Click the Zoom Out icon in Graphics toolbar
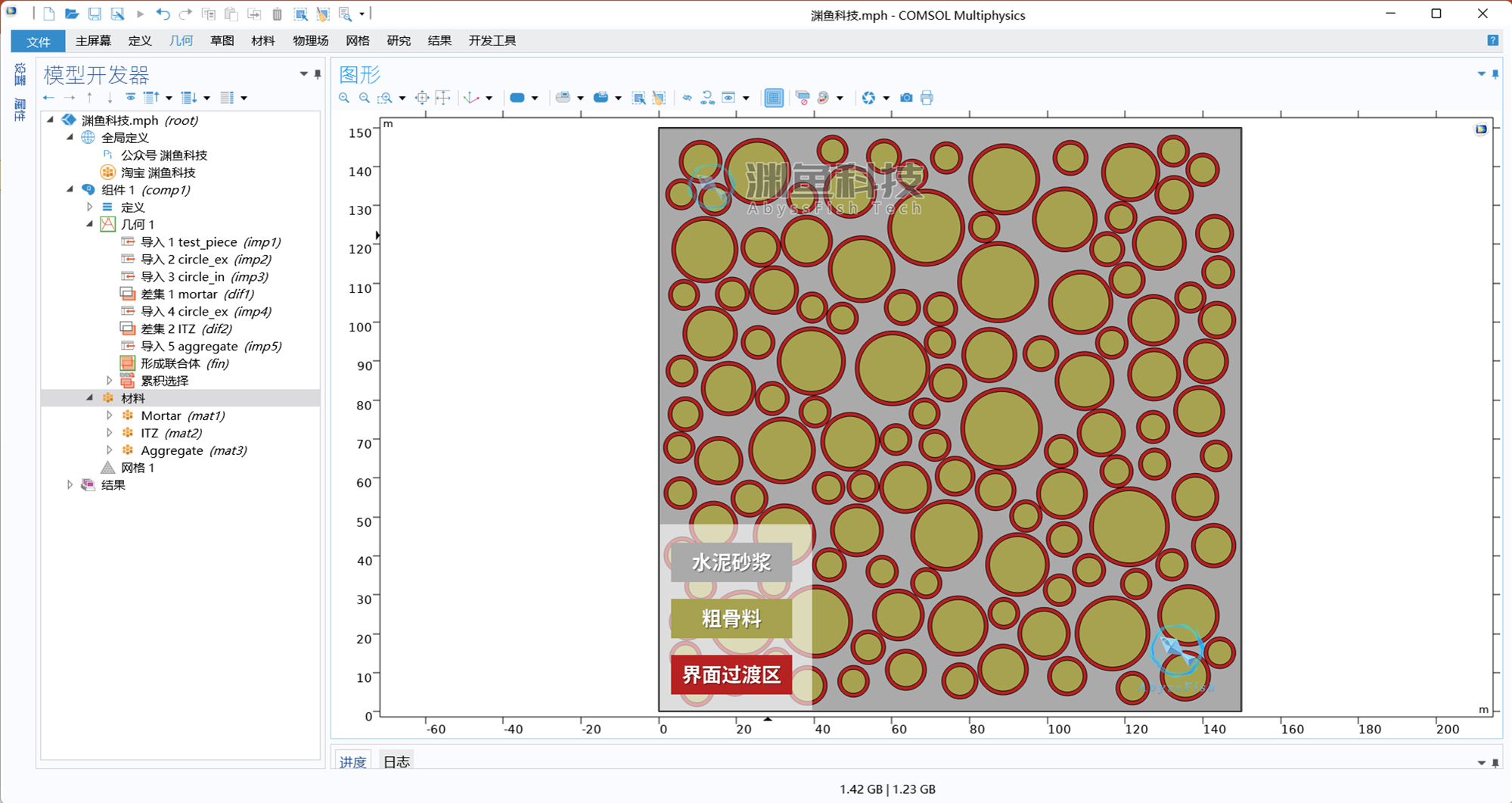Viewport: 1512px width, 803px height. coord(365,98)
